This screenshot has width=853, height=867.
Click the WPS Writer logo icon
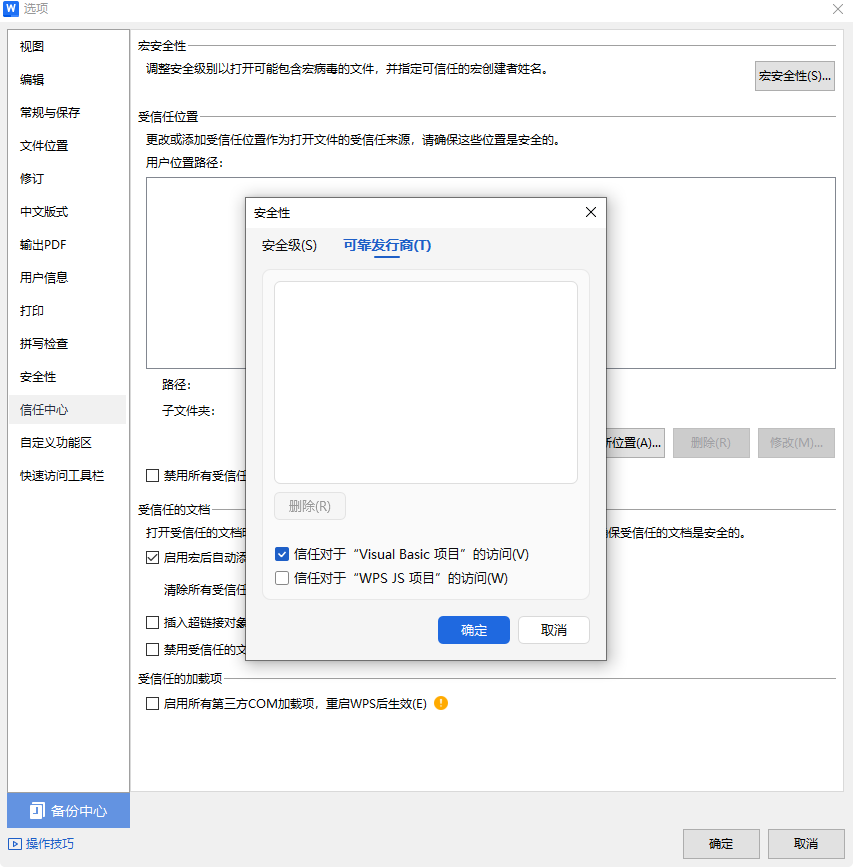tap(11, 9)
